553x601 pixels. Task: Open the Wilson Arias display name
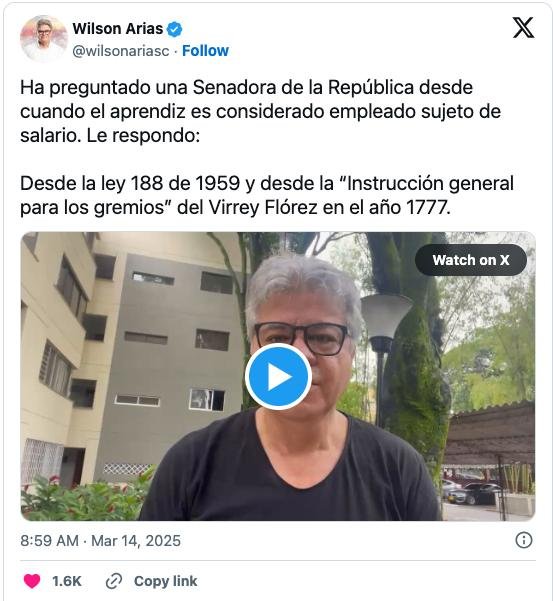pyautogui.click(x=118, y=29)
